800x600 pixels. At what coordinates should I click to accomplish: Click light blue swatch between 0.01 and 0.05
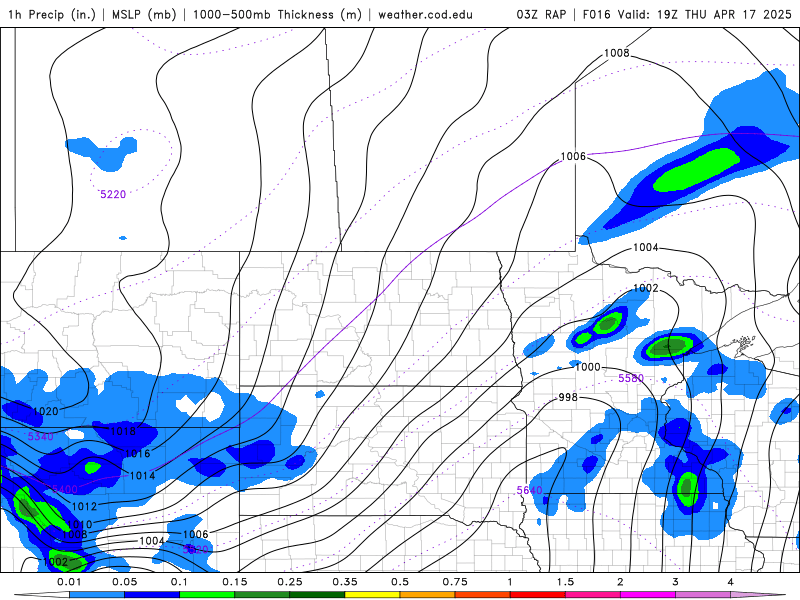97,595
